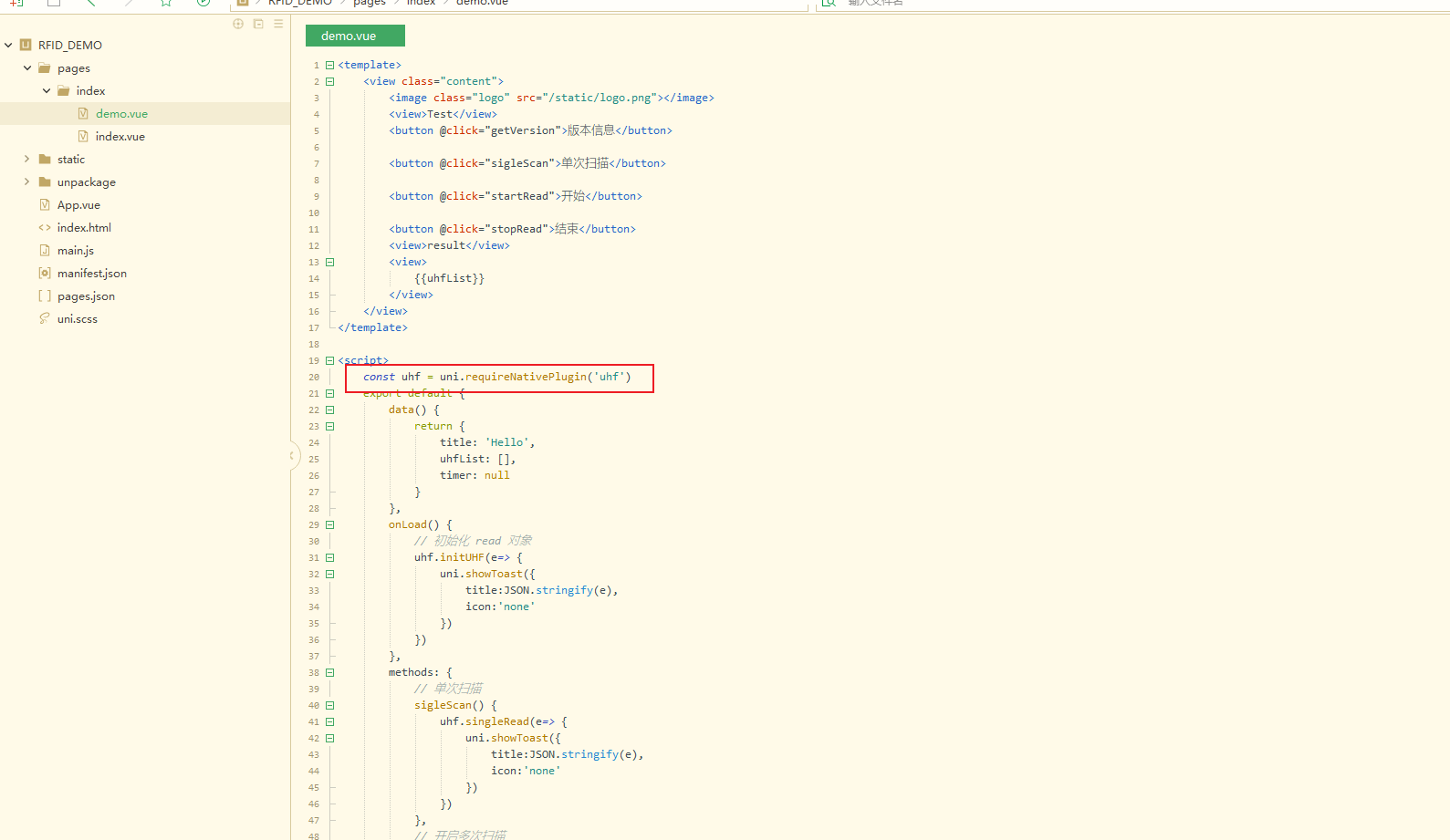Screen dimensions: 1450x840
Task: Collapse all project tree folders icon
Action: (258, 24)
